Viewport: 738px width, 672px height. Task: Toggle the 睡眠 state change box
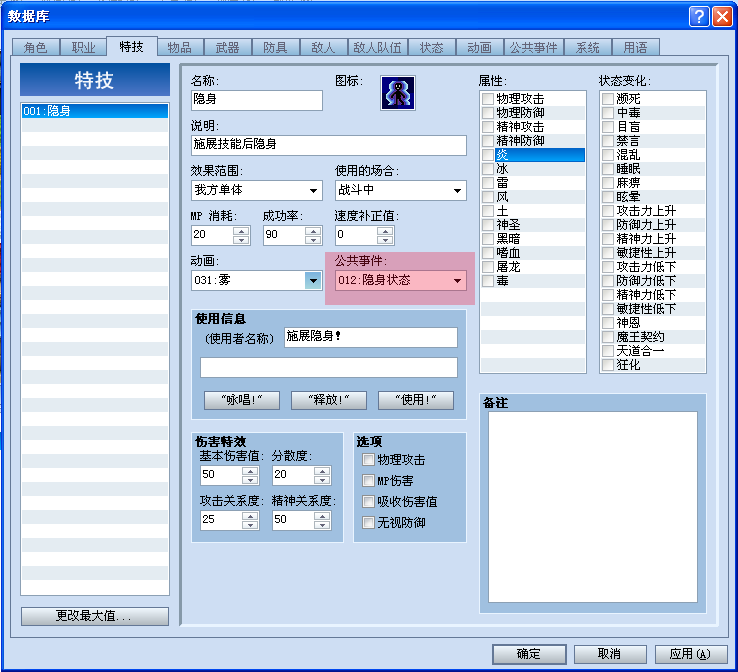coord(608,169)
